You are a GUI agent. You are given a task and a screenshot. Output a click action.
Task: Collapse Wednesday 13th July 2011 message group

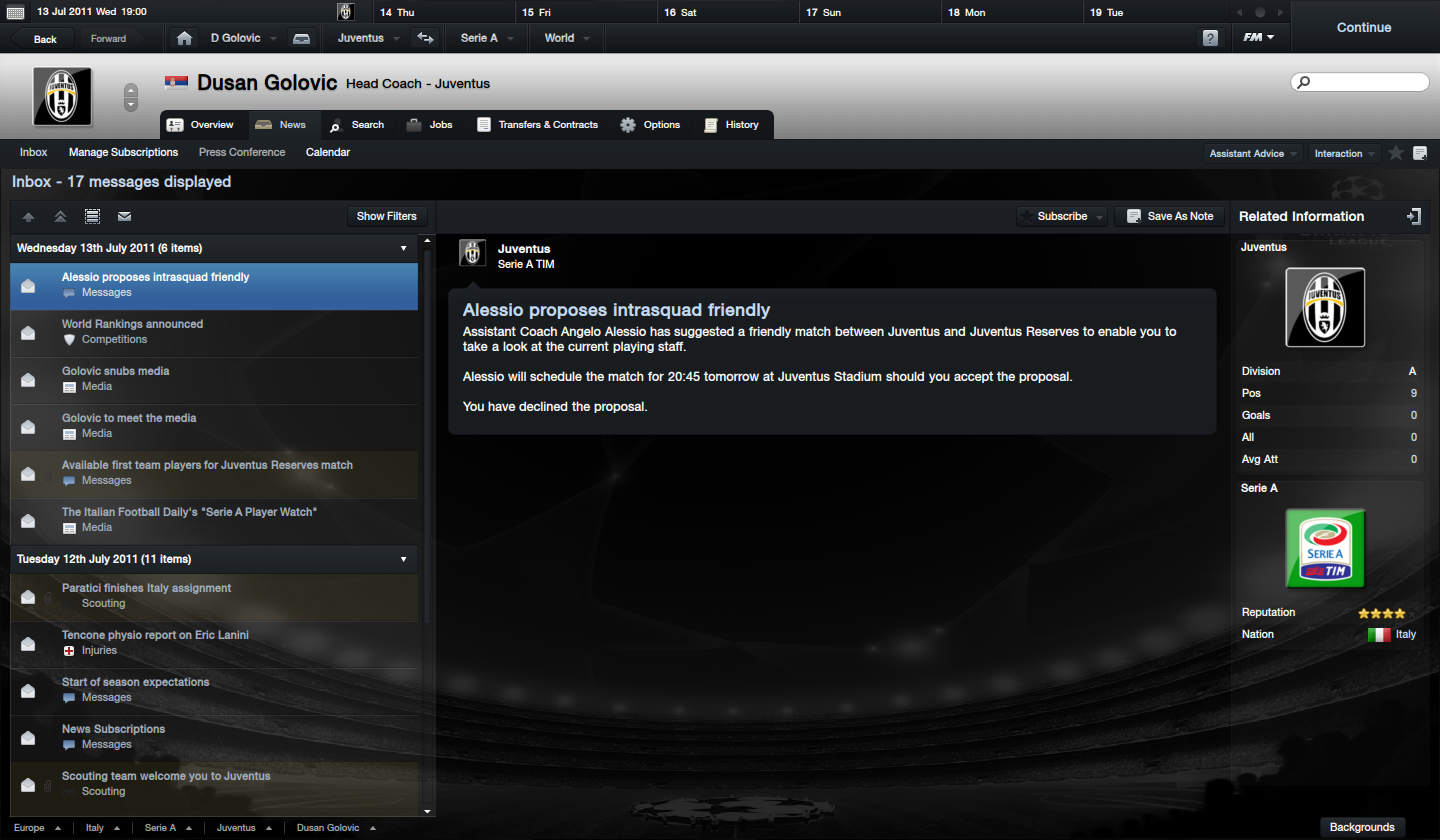tap(404, 248)
